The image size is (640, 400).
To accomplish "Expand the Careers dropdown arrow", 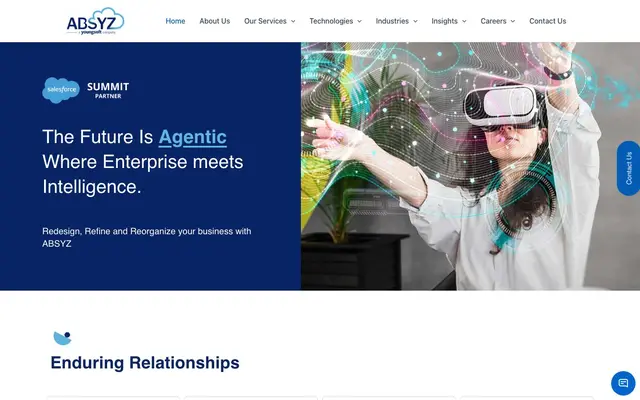I will (x=513, y=21).
